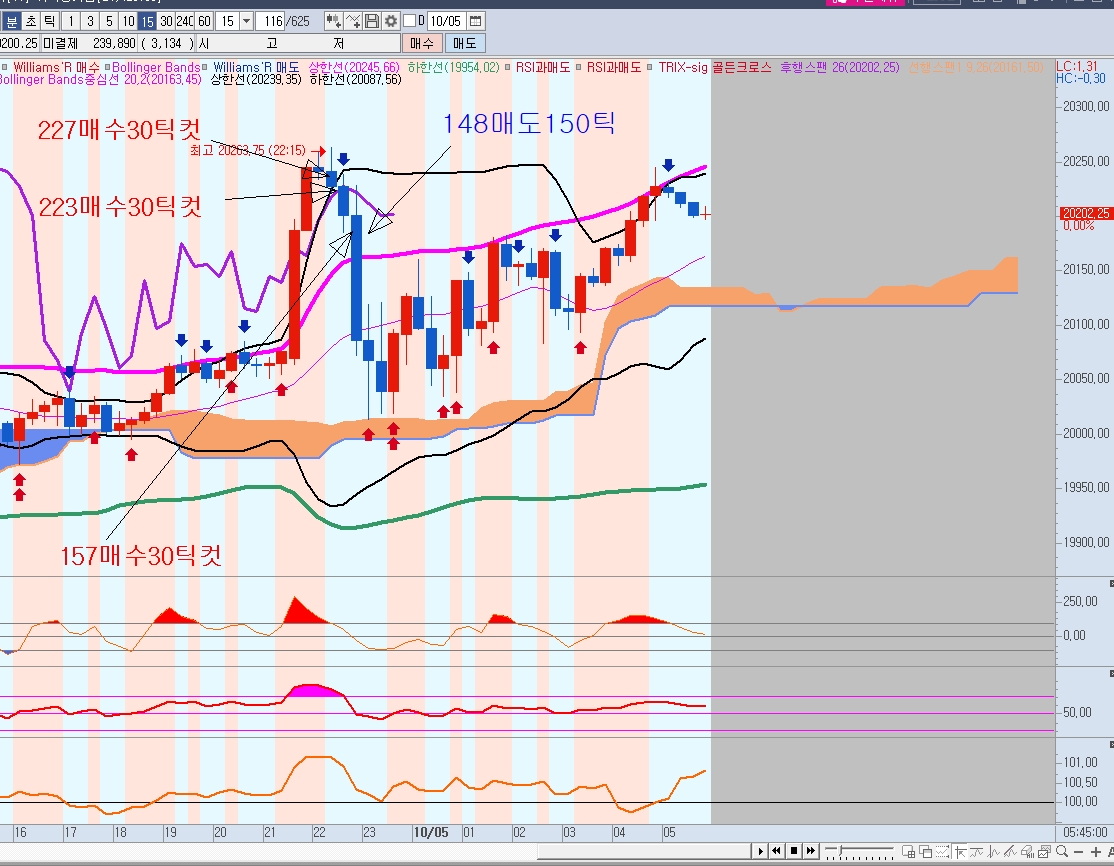Viewport: 1114px width, 866px height.
Task: Select the 1 period button
Action: pos(71,21)
